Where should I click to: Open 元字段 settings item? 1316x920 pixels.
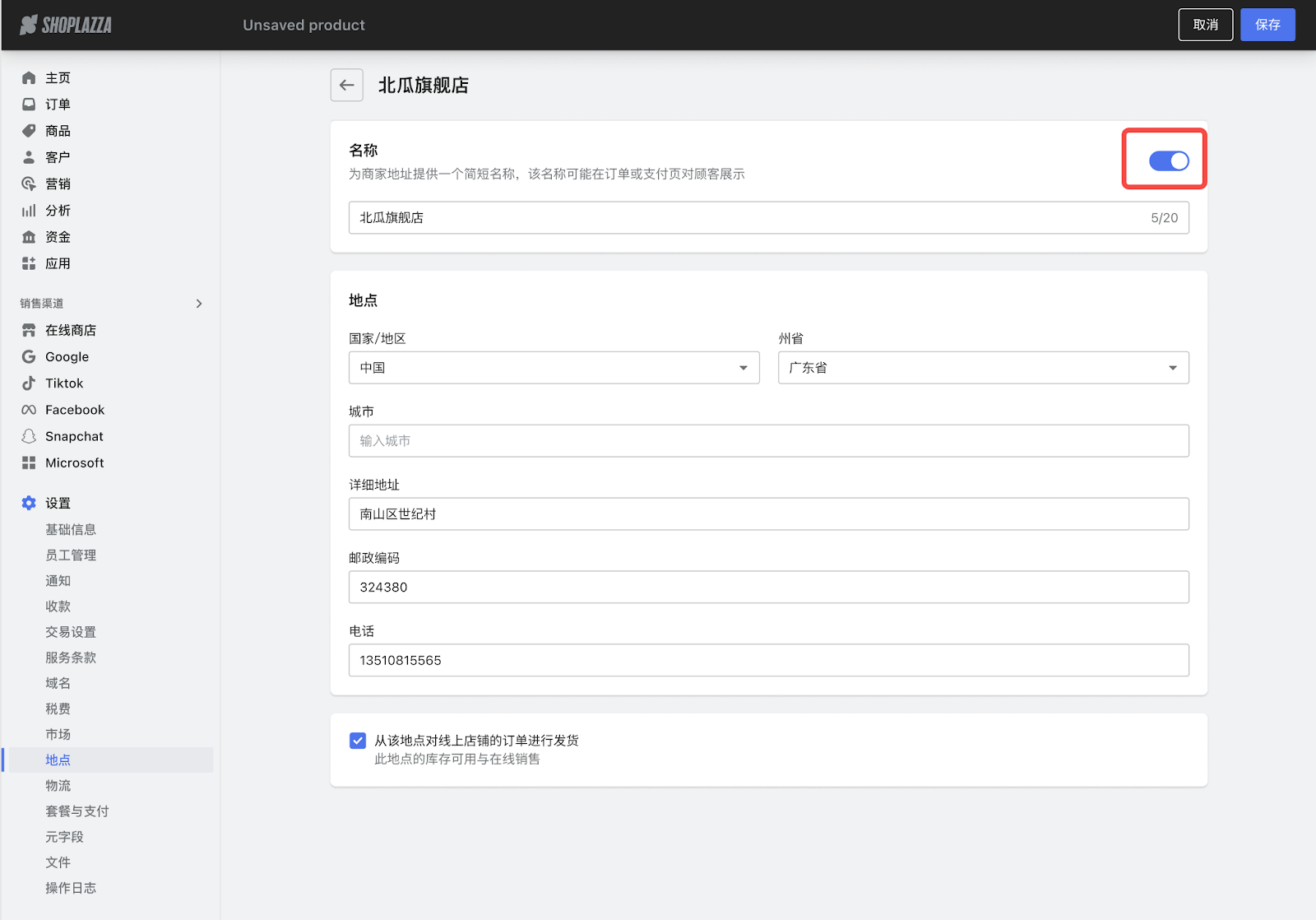pyautogui.click(x=64, y=836)
